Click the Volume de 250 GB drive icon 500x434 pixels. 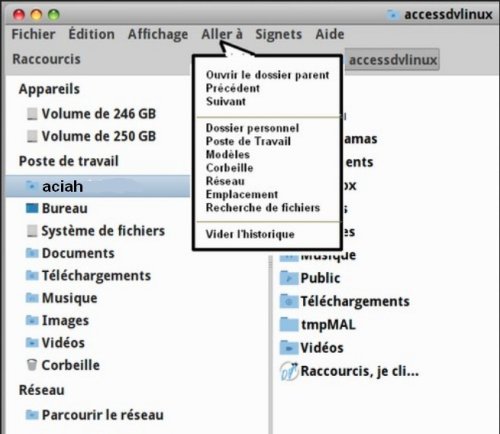click(x=32, y=136)
